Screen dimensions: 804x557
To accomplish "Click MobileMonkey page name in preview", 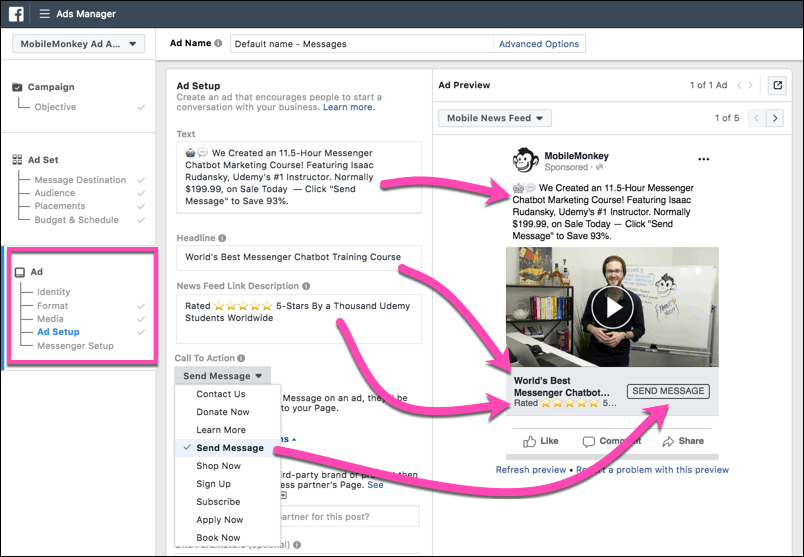I will coord(576,156).
